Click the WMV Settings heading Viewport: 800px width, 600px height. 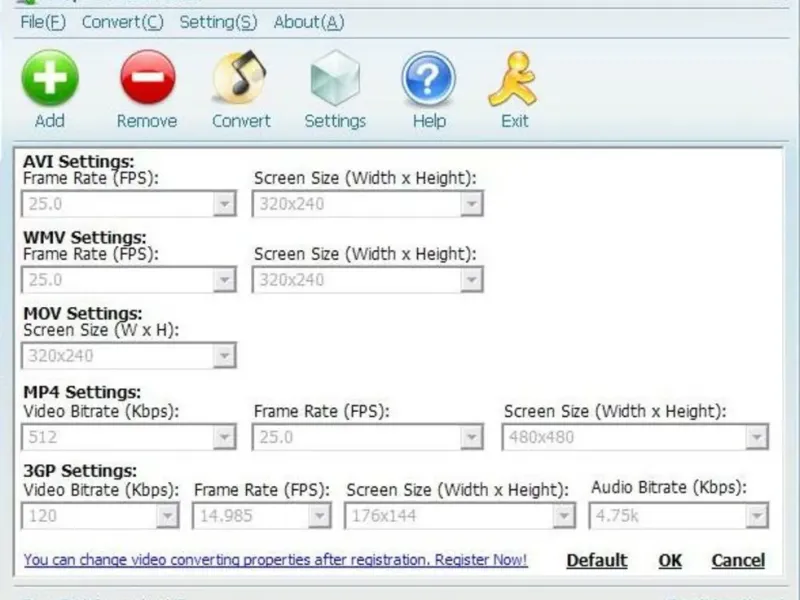(85, 237)
